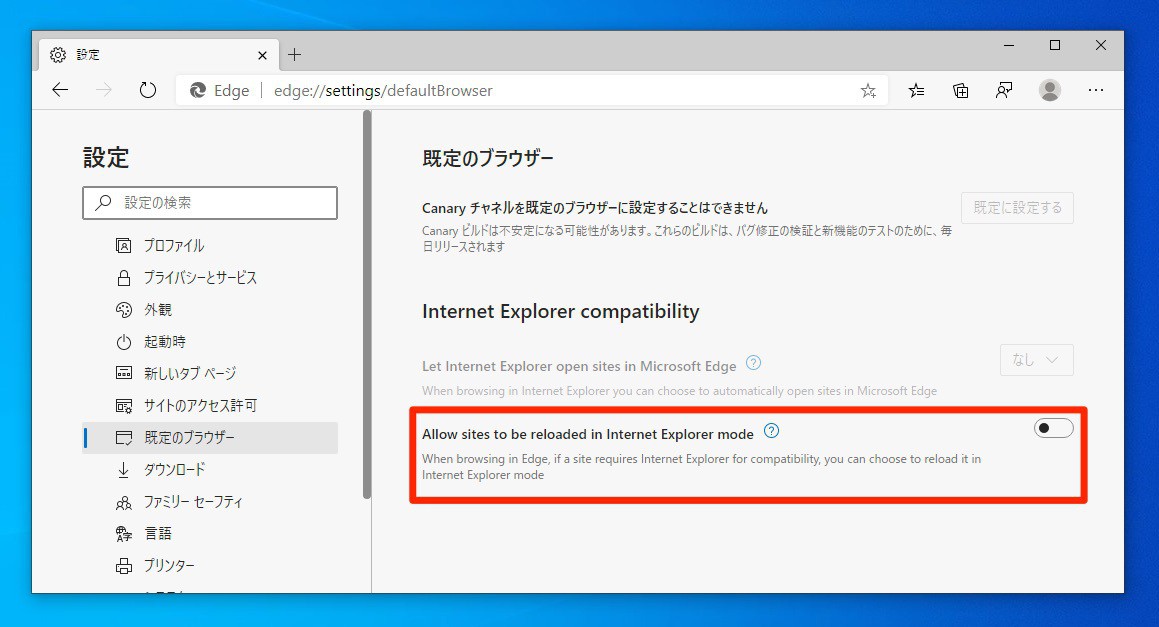Open 外観 settings
The width and height of the screenshot is (1159, 627).
(x=210, y=310)
